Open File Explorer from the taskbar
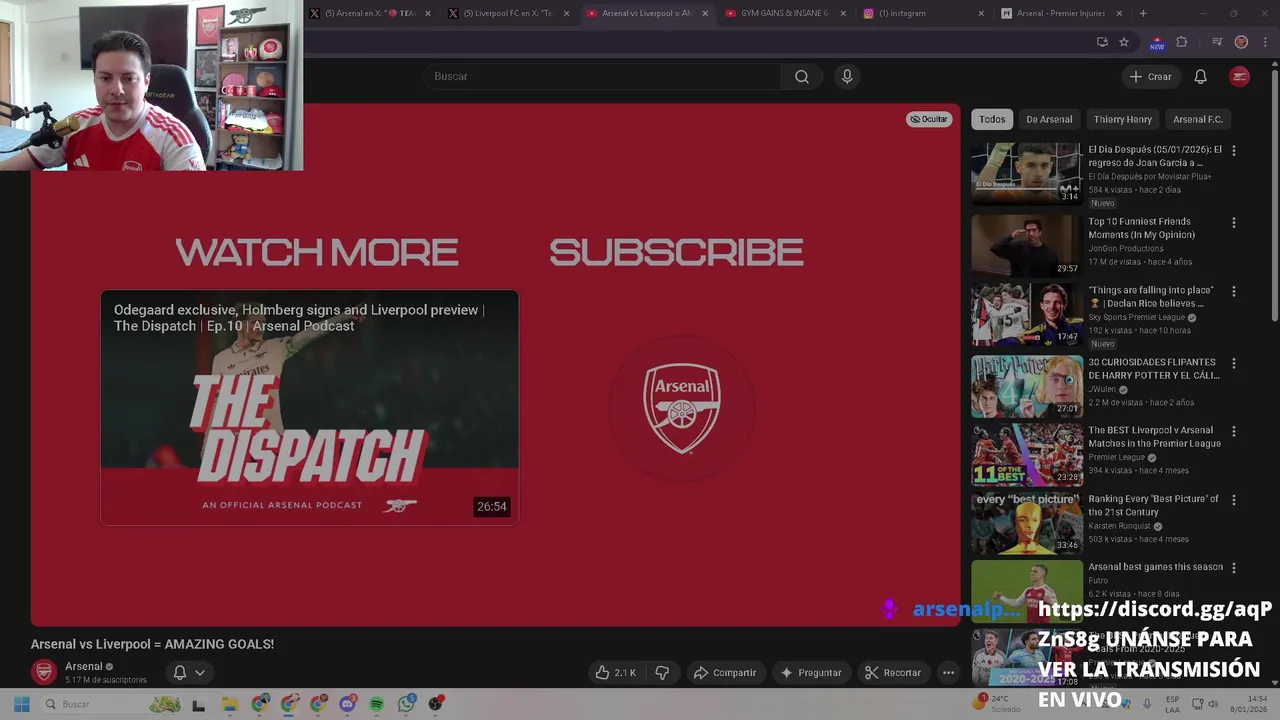 point(229,704)
